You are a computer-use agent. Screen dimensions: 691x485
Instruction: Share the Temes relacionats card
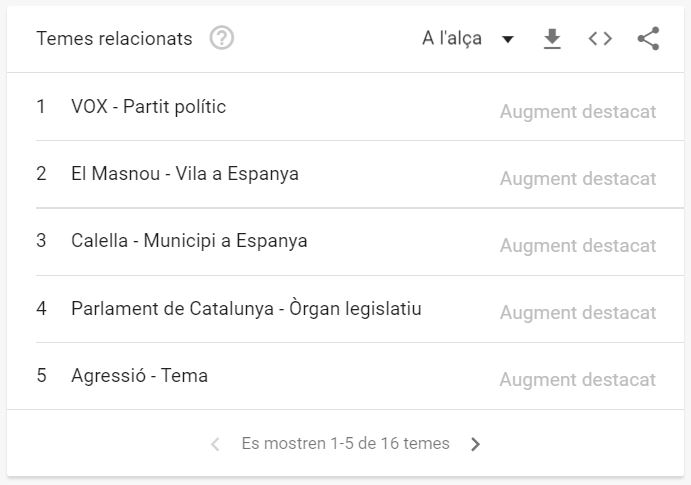(x=648, y=39)
